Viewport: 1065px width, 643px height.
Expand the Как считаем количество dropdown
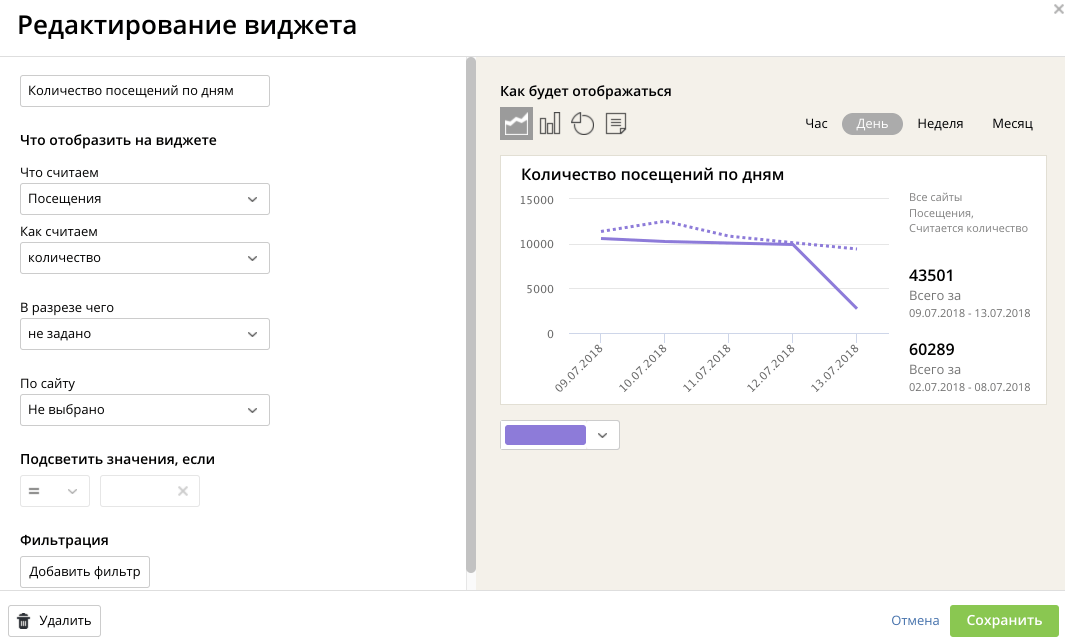click(x=145, y=258)
